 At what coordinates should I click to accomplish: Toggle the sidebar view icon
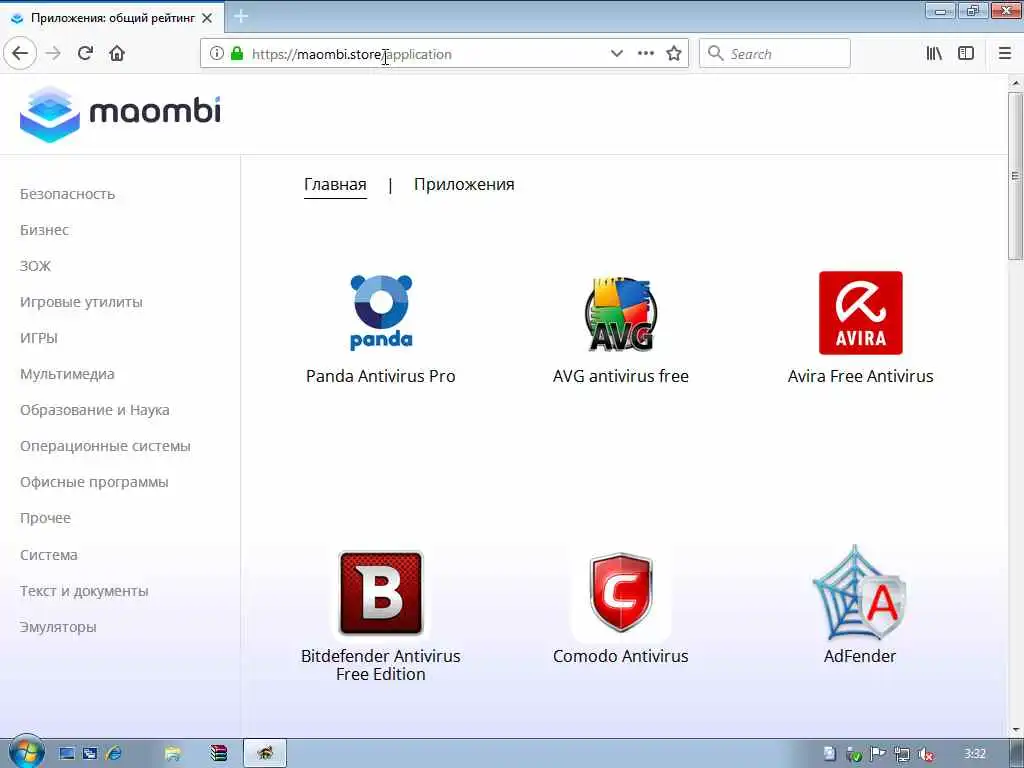[966, 54]
